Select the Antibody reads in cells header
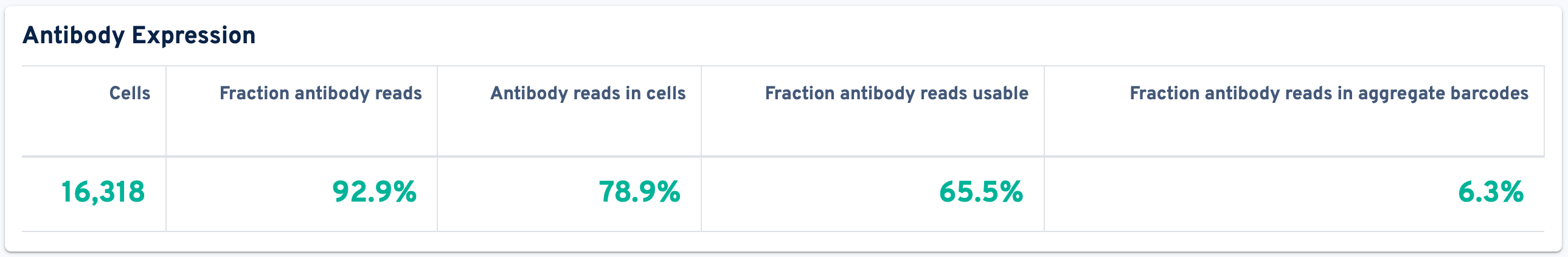 (x=588, y=93)
